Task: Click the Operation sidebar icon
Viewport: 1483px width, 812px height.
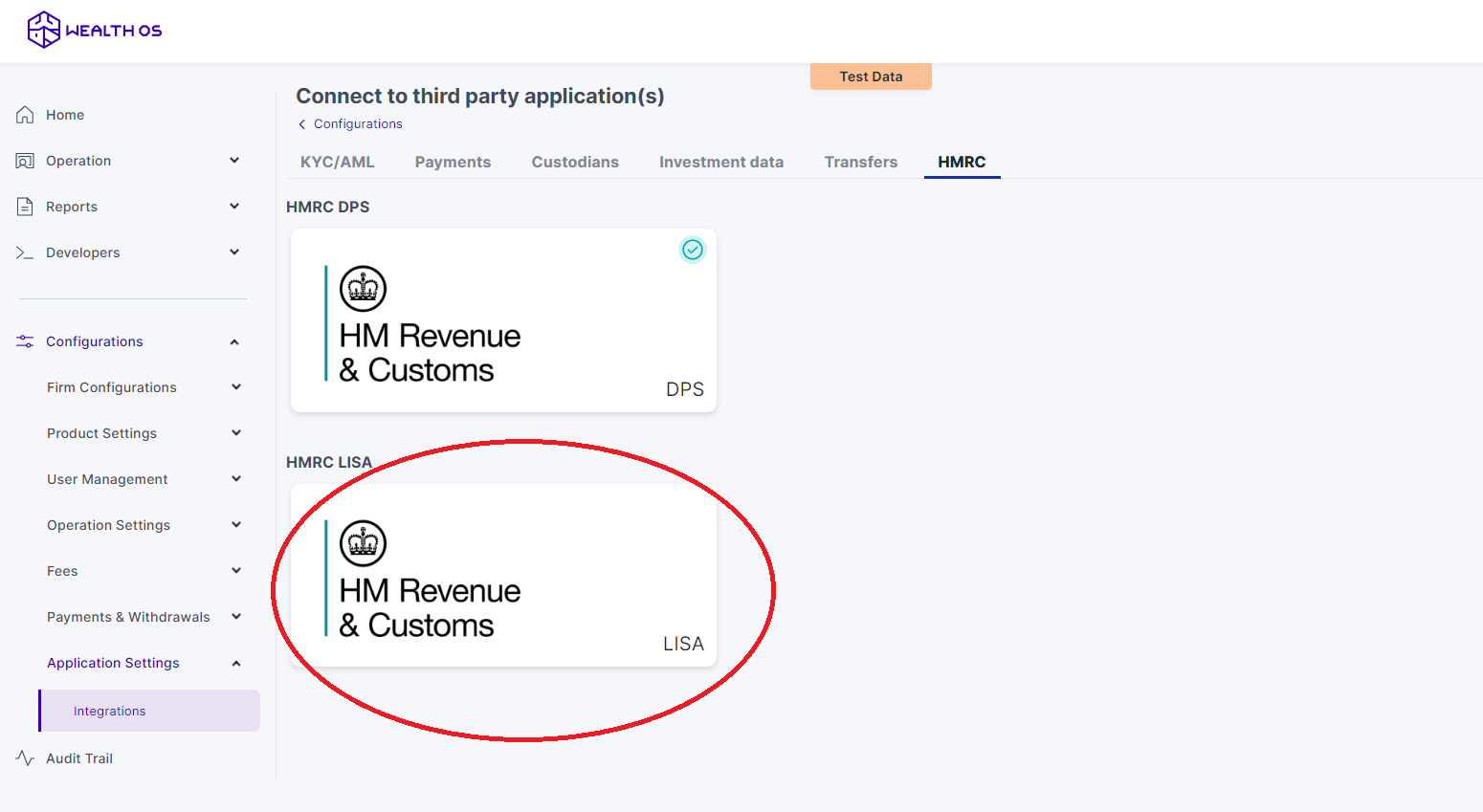Action: click(25, 161)
